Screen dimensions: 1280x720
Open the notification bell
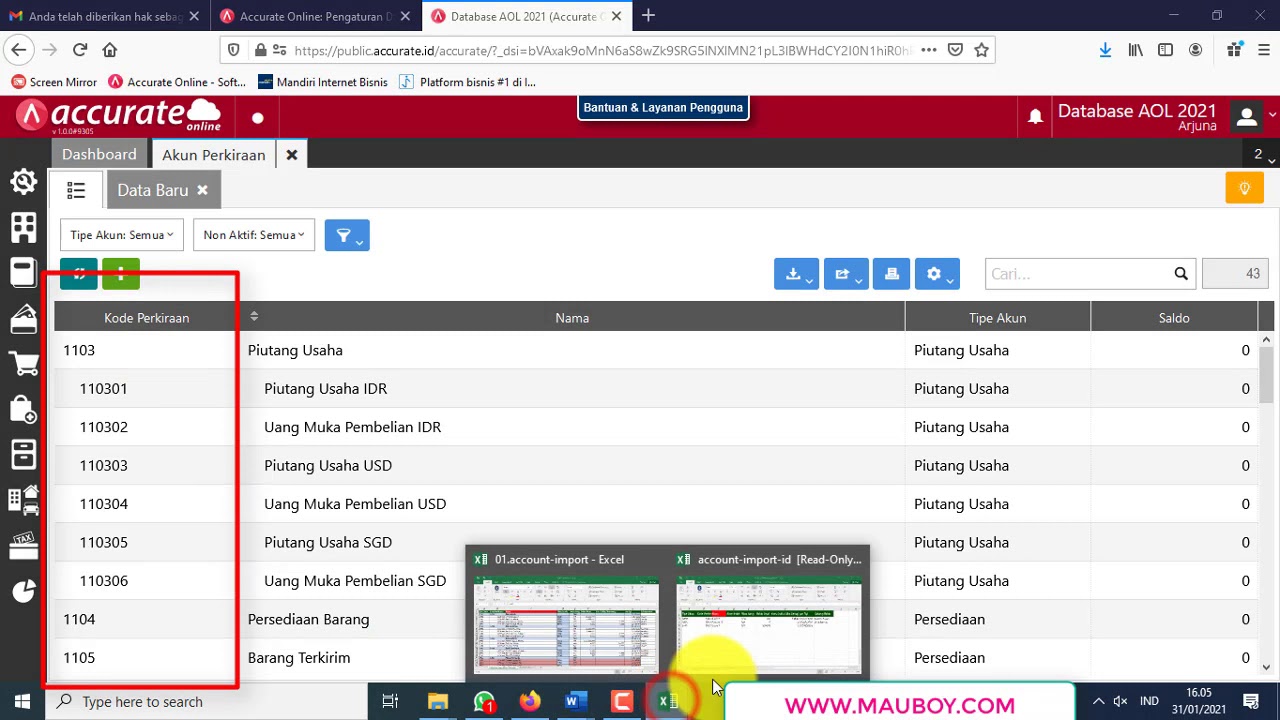(x=1035, y=117)
